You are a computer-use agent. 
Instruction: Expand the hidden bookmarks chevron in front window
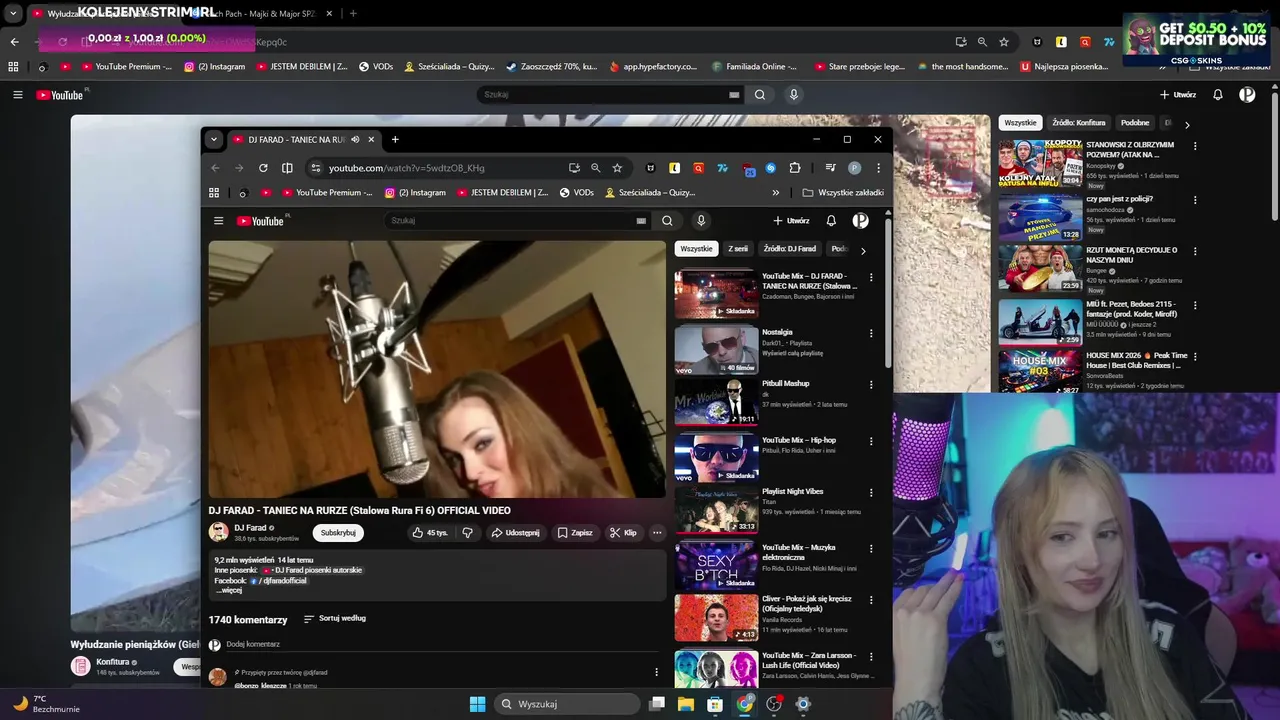(x=775, y=192)
